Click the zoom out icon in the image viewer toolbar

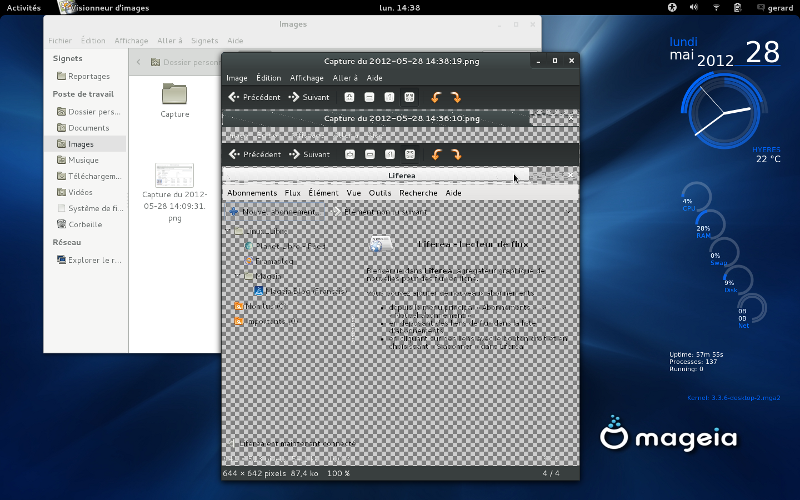(x=370, y=97)
